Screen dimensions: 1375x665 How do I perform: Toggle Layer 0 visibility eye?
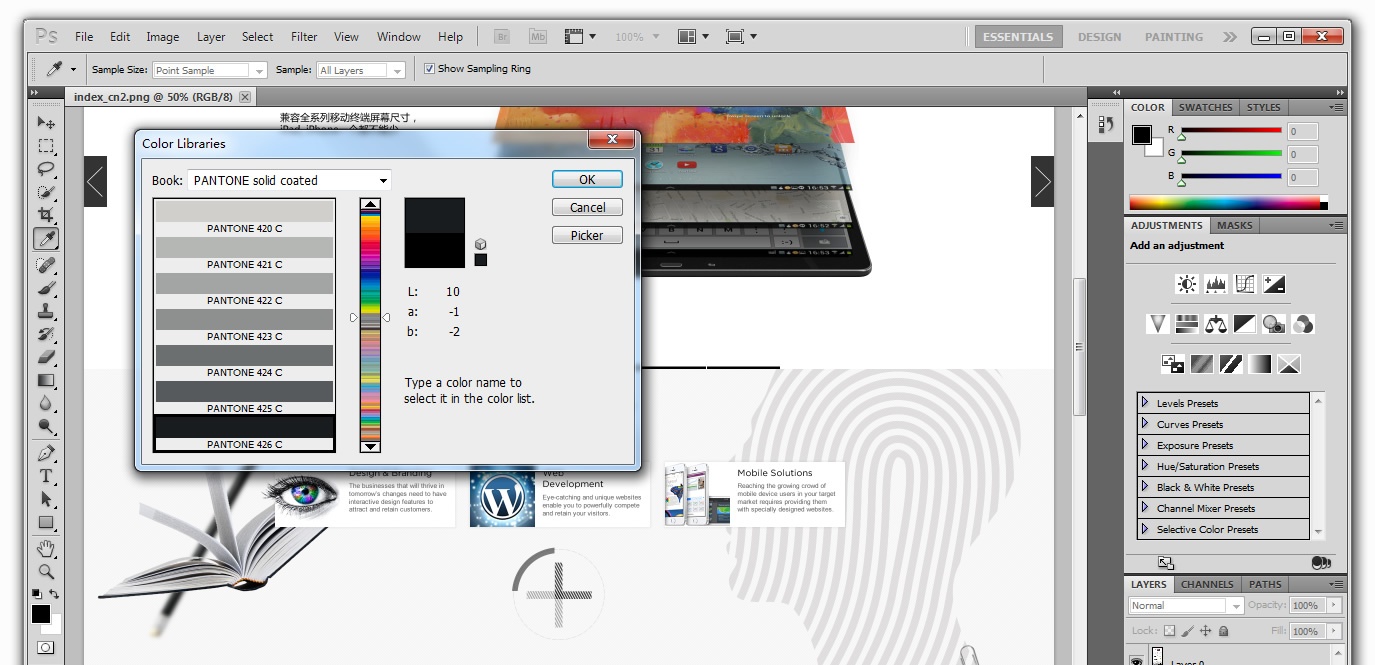[x=1136, y=660]
